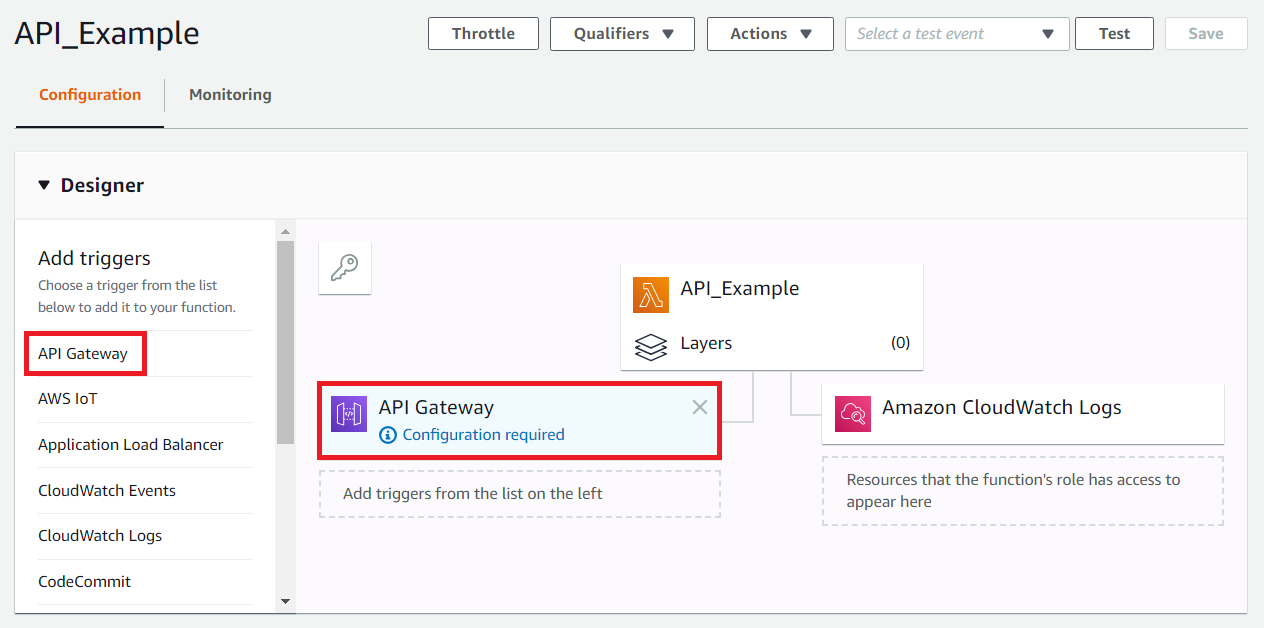Switch to the Configuration tab

pos(90,95)
